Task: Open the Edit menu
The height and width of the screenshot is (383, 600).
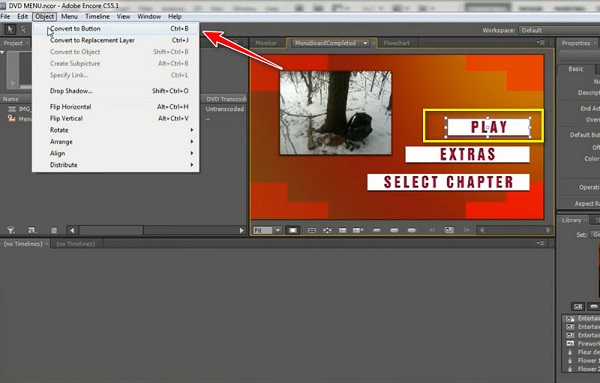Action: coord(23,16)
